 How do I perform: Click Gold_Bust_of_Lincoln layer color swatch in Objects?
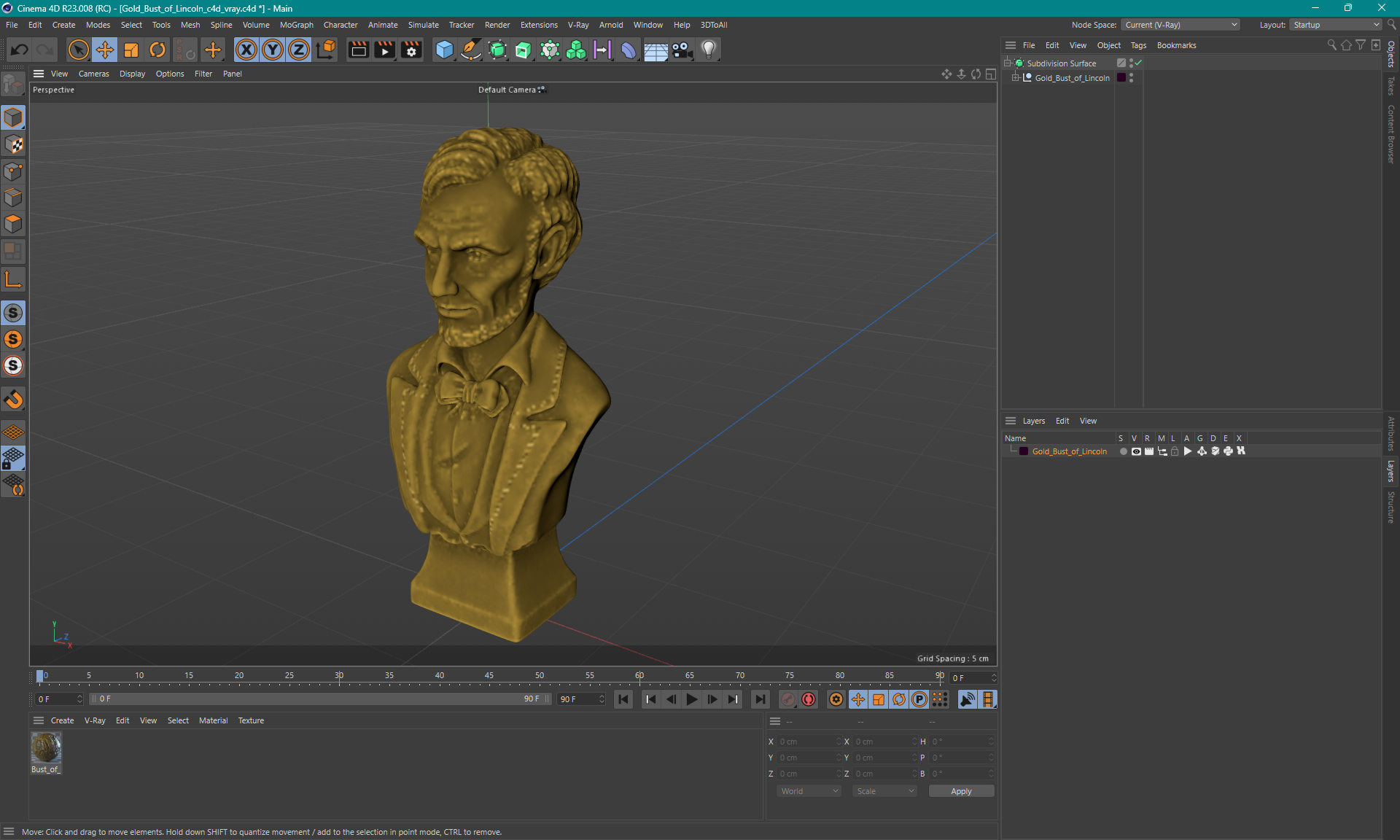tap(1121, 78)
